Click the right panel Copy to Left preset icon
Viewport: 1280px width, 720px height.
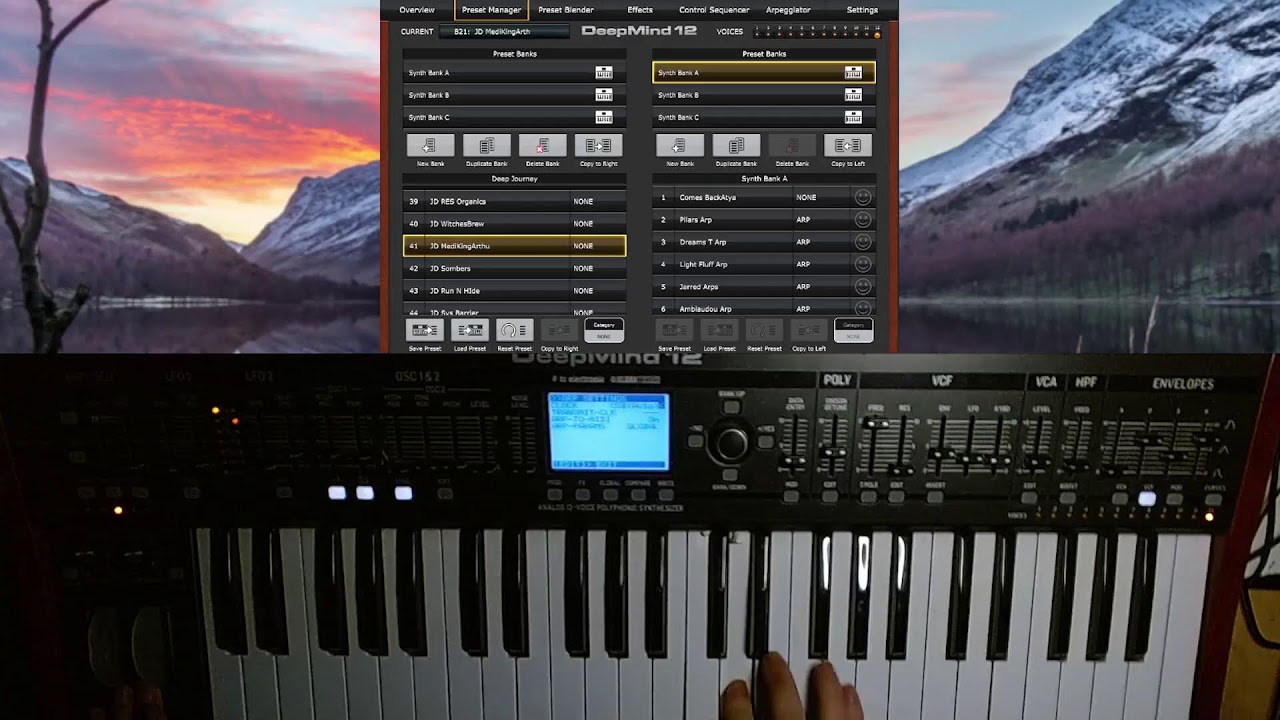click(809, 330)
